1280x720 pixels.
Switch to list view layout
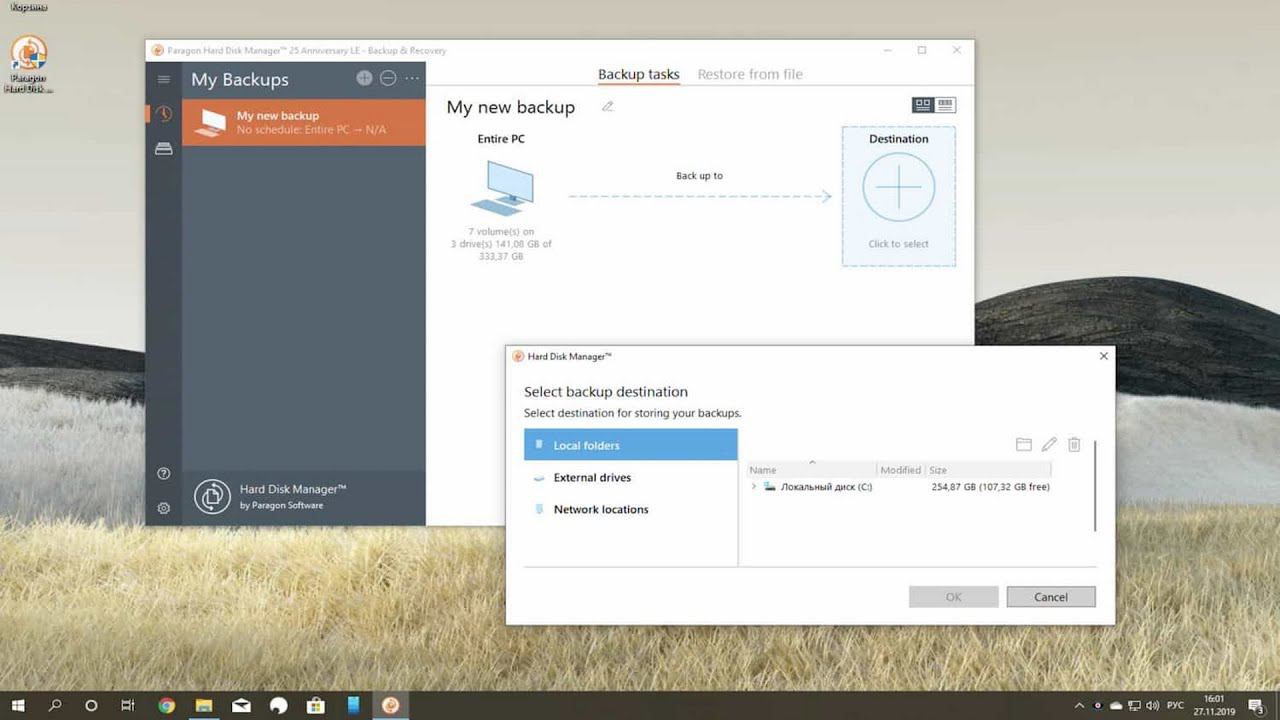pyautogui.click(x=945, y=104)
